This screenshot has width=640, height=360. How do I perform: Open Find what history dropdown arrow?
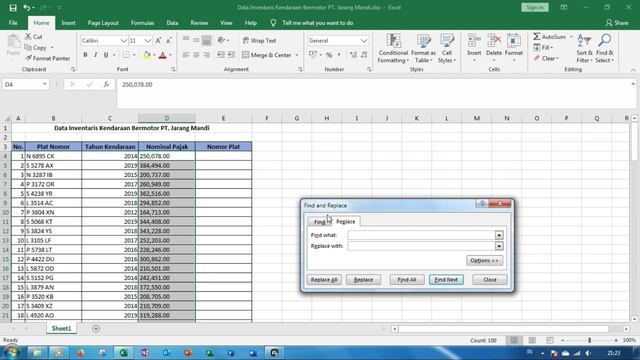click(x=499, y=235)
